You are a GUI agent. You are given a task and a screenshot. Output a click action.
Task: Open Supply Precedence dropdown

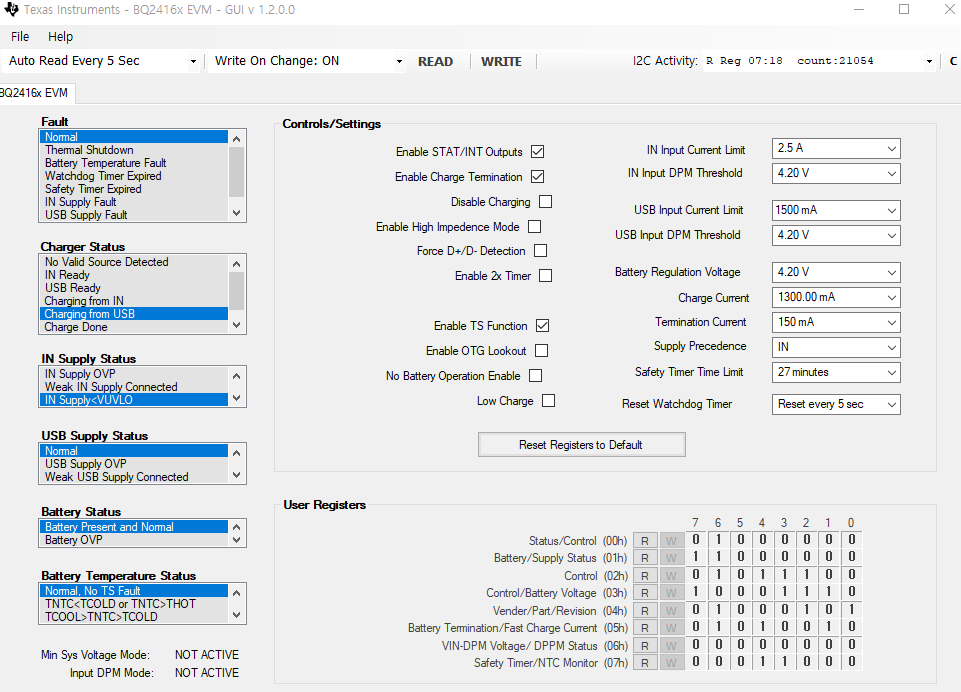(x=836, y=348)
